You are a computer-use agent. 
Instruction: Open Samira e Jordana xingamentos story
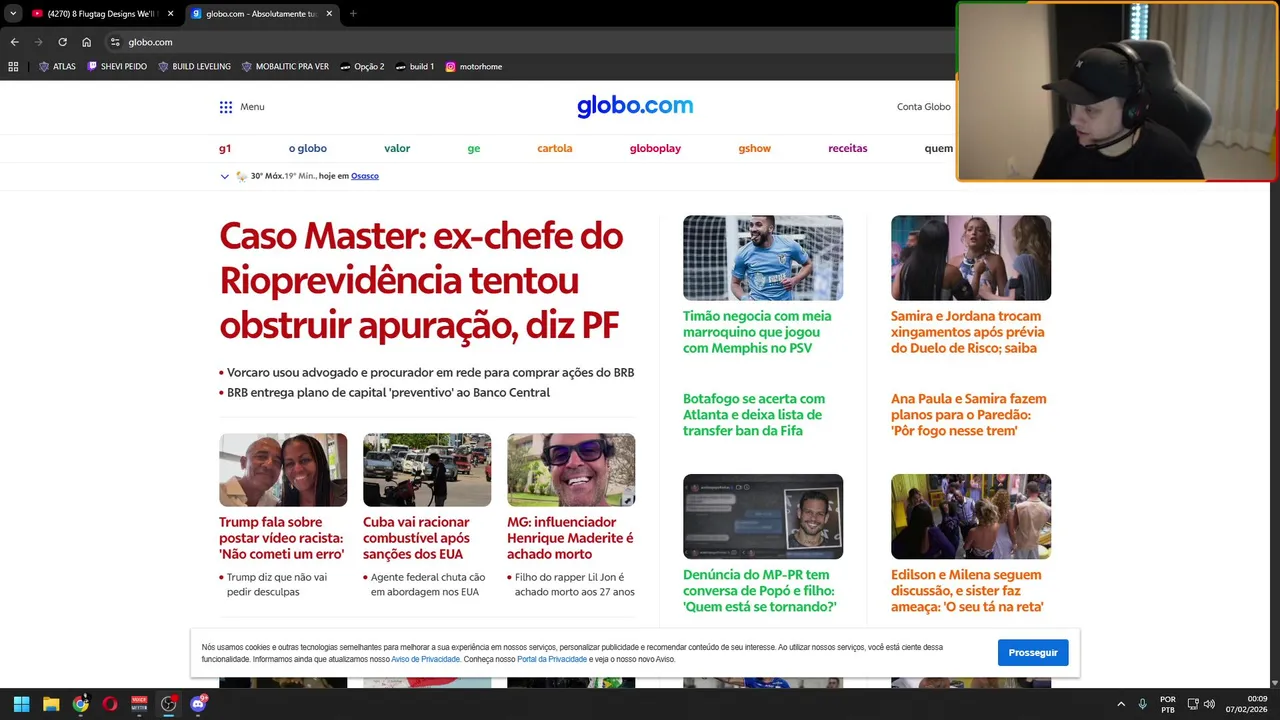pos(967,332)
